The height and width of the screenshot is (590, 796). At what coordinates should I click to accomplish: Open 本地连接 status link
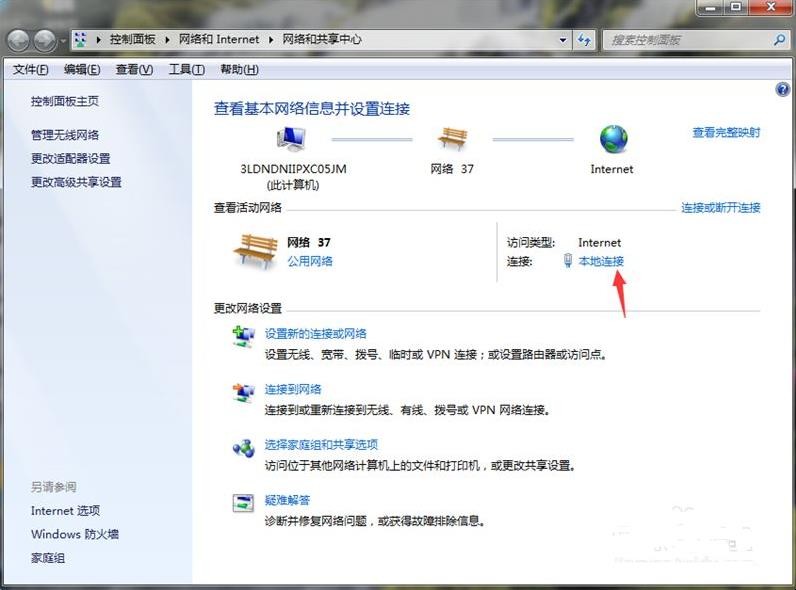(601, 261)
